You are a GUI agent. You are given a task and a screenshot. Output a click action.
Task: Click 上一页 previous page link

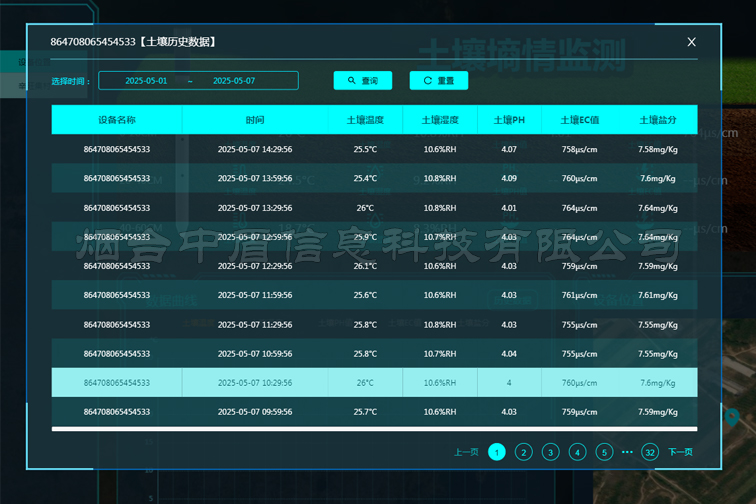coord(466,452)
